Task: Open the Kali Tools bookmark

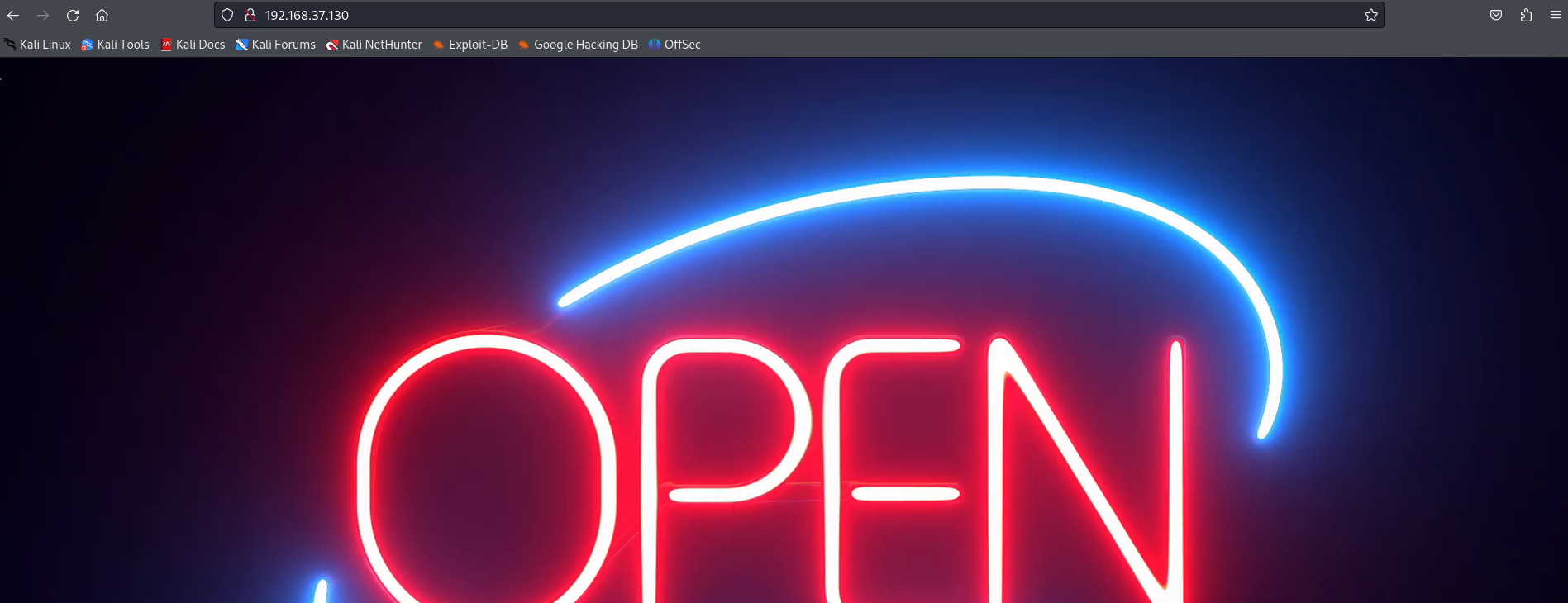Action: pyautogui.click(x=116, y=45)
